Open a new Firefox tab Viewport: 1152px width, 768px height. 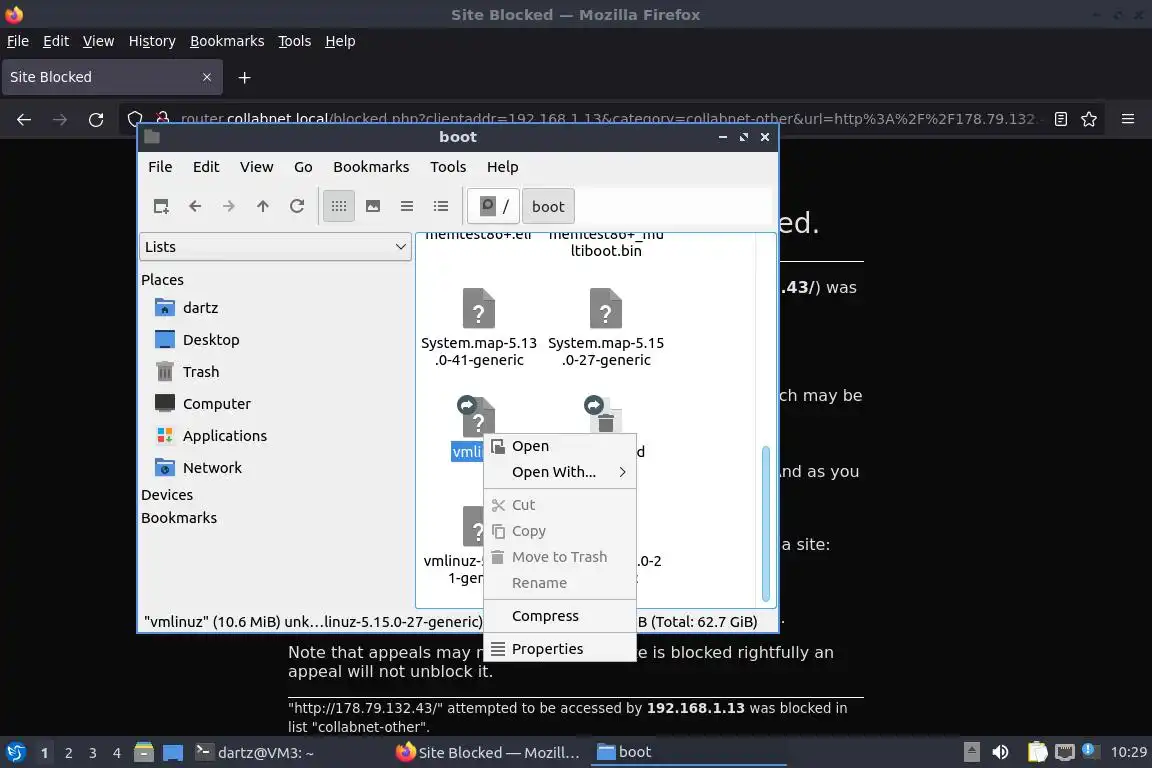(x=245, y=77)
